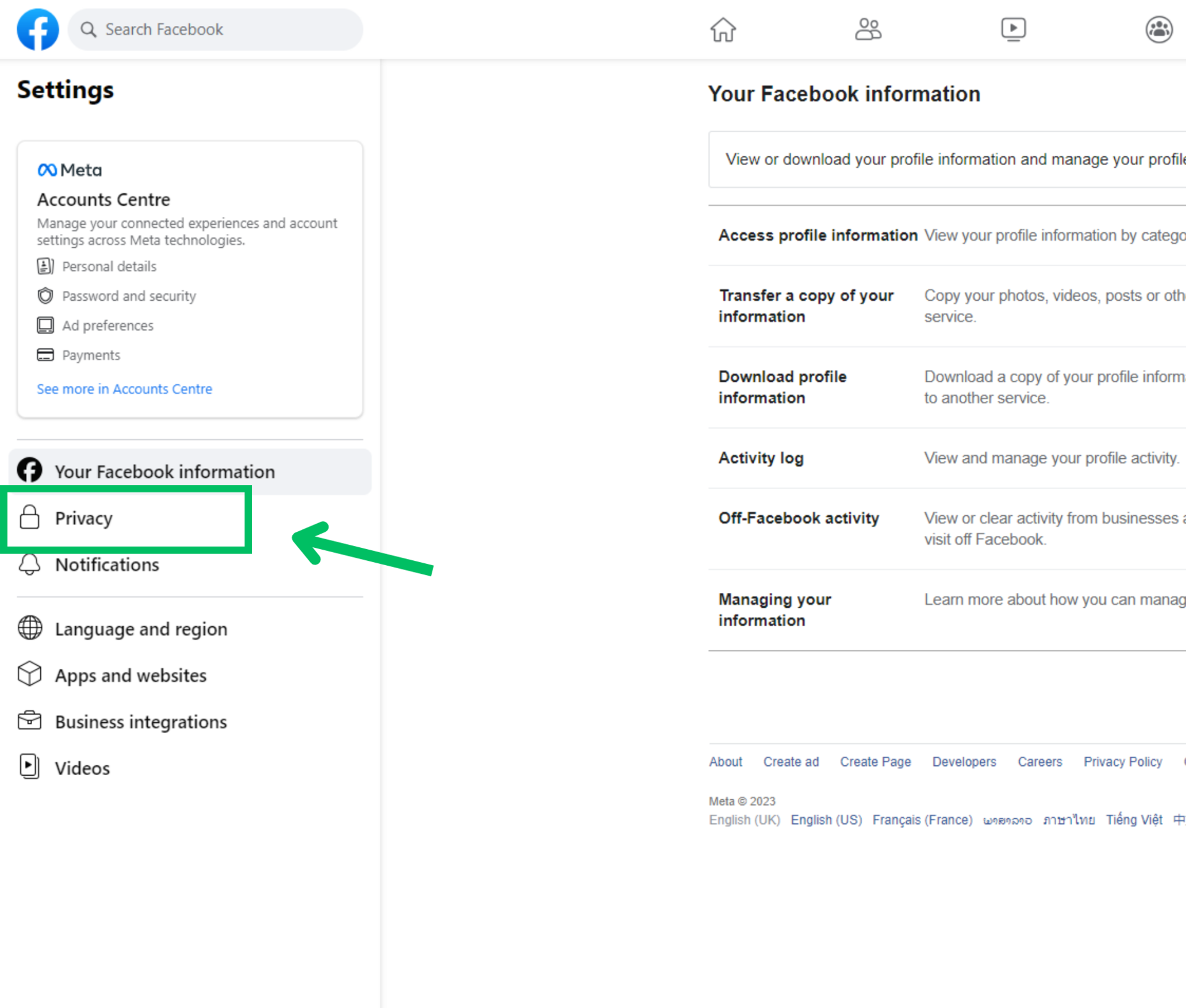Open Off-Facebook activity option
This screenshot has height=1008, width=1186.
(x=798, y=518)
